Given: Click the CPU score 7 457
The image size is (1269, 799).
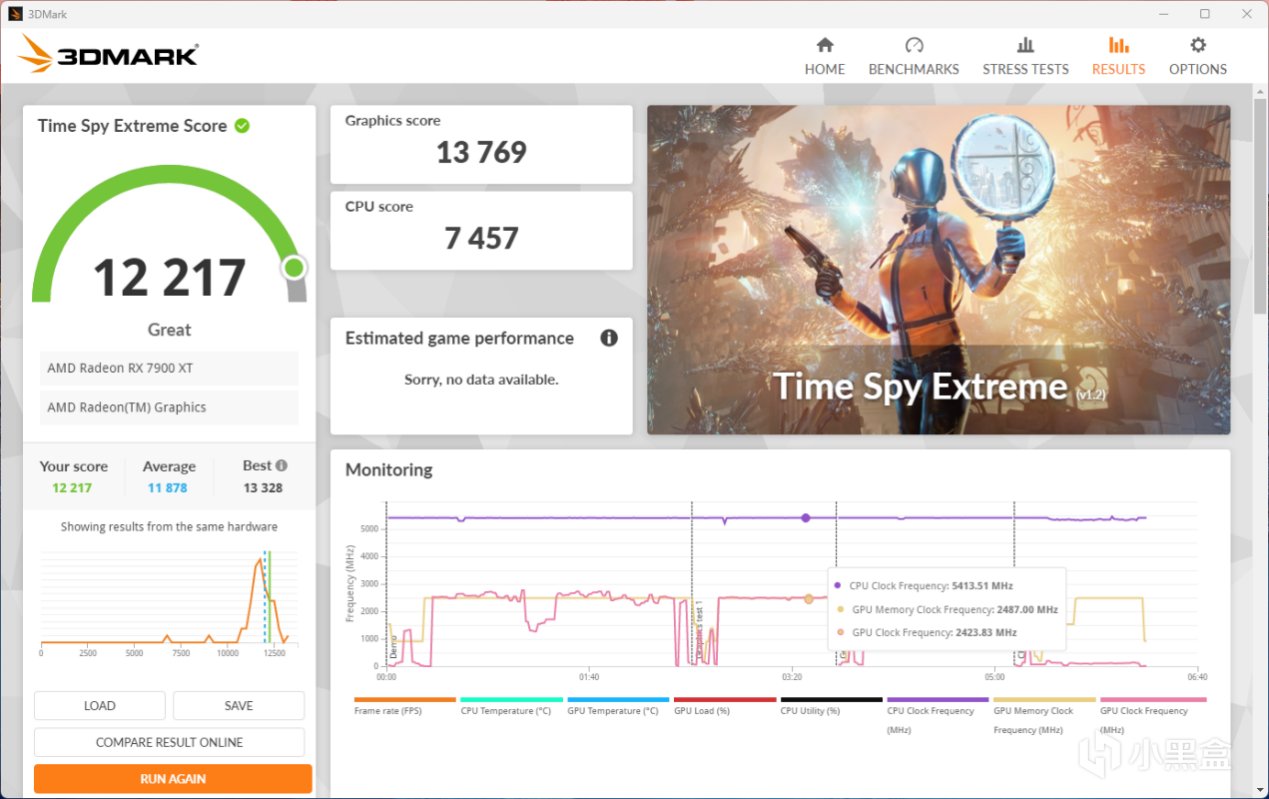Looking at the screenshot, I should coord(481,238).
